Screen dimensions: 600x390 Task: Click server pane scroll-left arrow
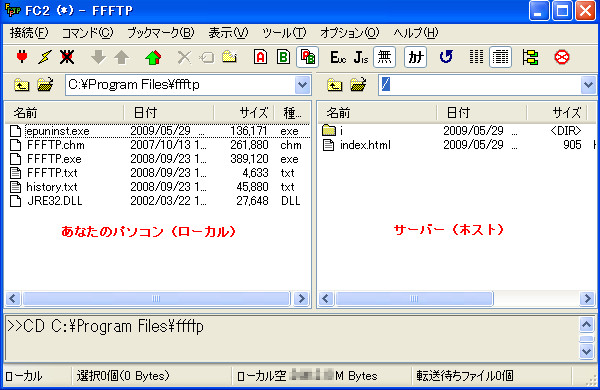[x=326, y=299]
